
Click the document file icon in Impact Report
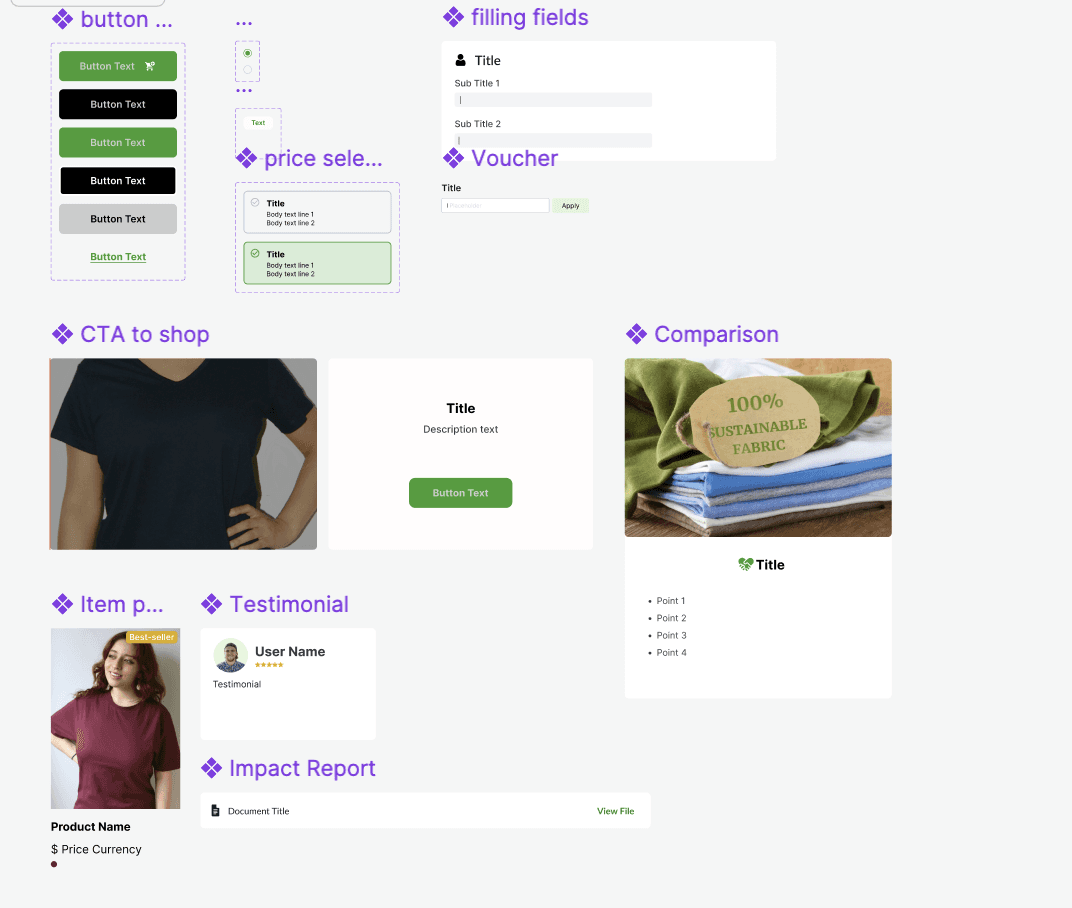point(215,810)
